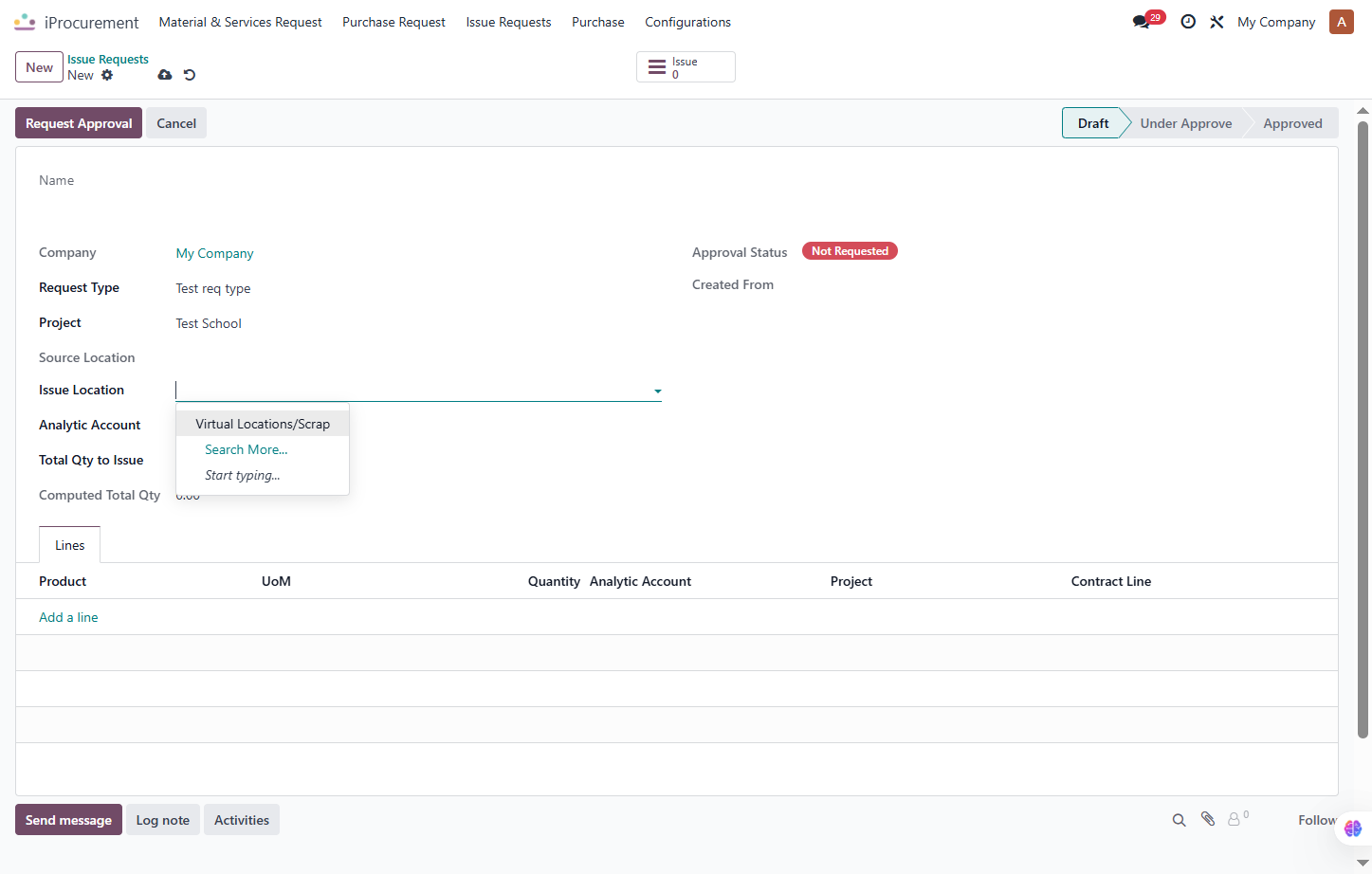This screenshot has width=1372, height=874.
Task: Open the Material & Services Request menu
Action: 241,22
